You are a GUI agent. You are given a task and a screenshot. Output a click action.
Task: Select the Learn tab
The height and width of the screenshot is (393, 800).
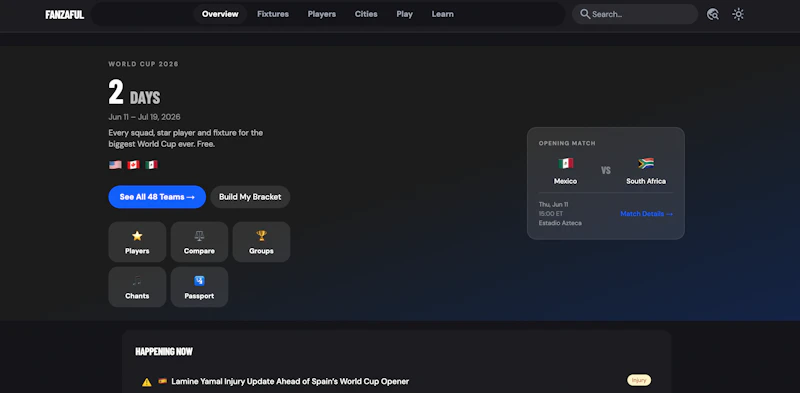click(x=442, y=14)
